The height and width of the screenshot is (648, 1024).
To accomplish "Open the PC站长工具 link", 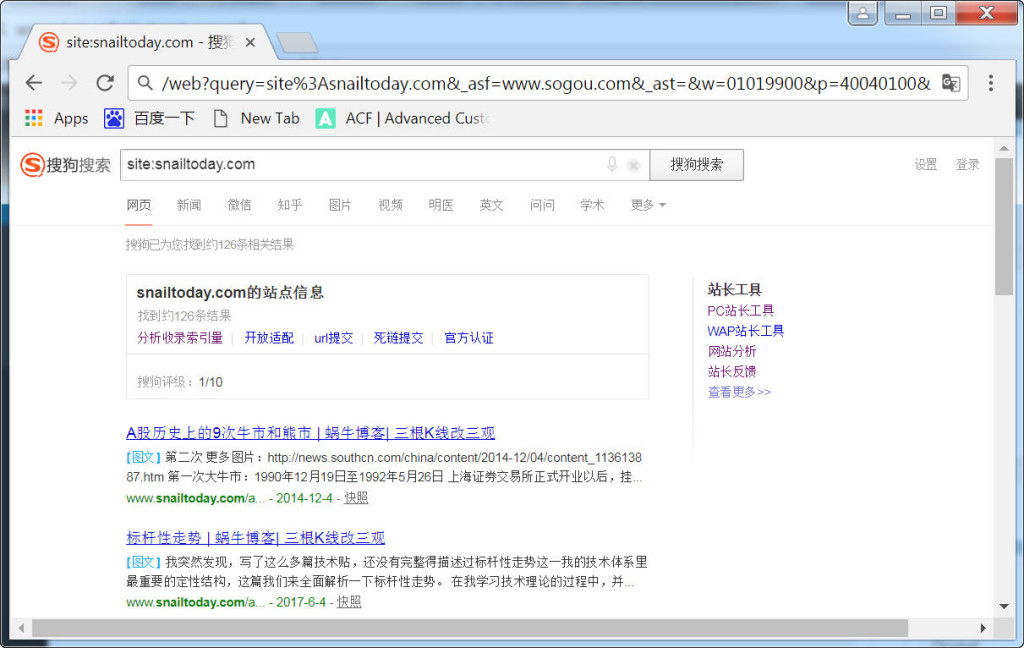I will [x=741, y=311].
